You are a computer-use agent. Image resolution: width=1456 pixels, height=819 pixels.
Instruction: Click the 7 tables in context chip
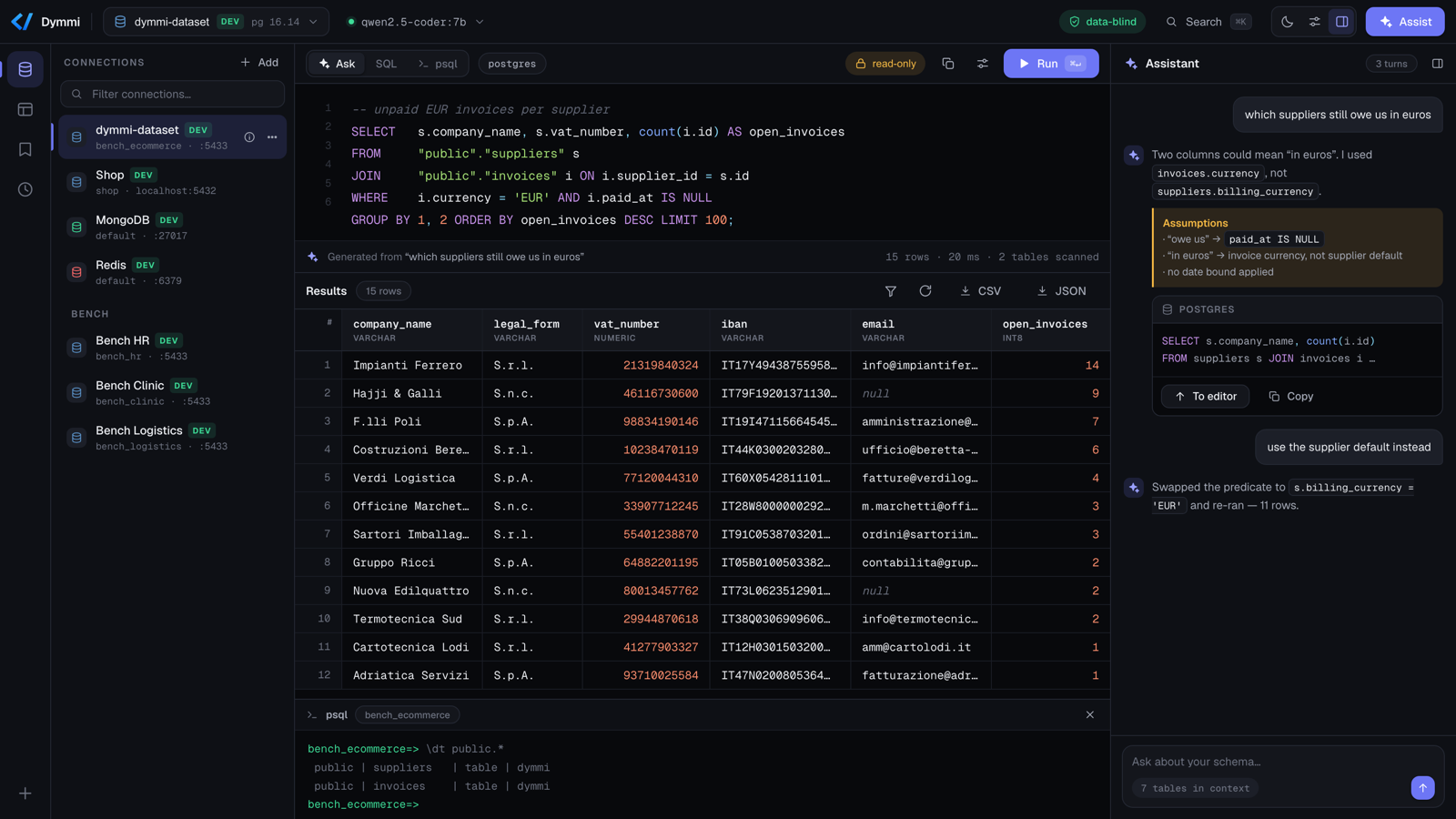1195,788
